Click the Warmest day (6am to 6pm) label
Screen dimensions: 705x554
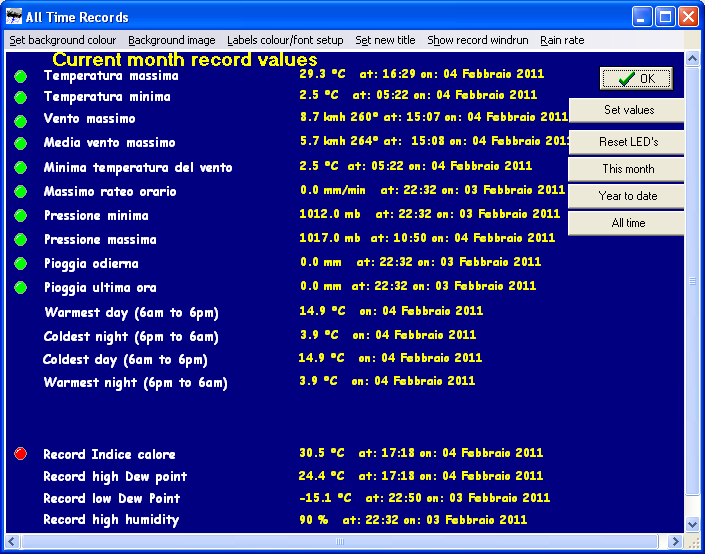[131, 313]
